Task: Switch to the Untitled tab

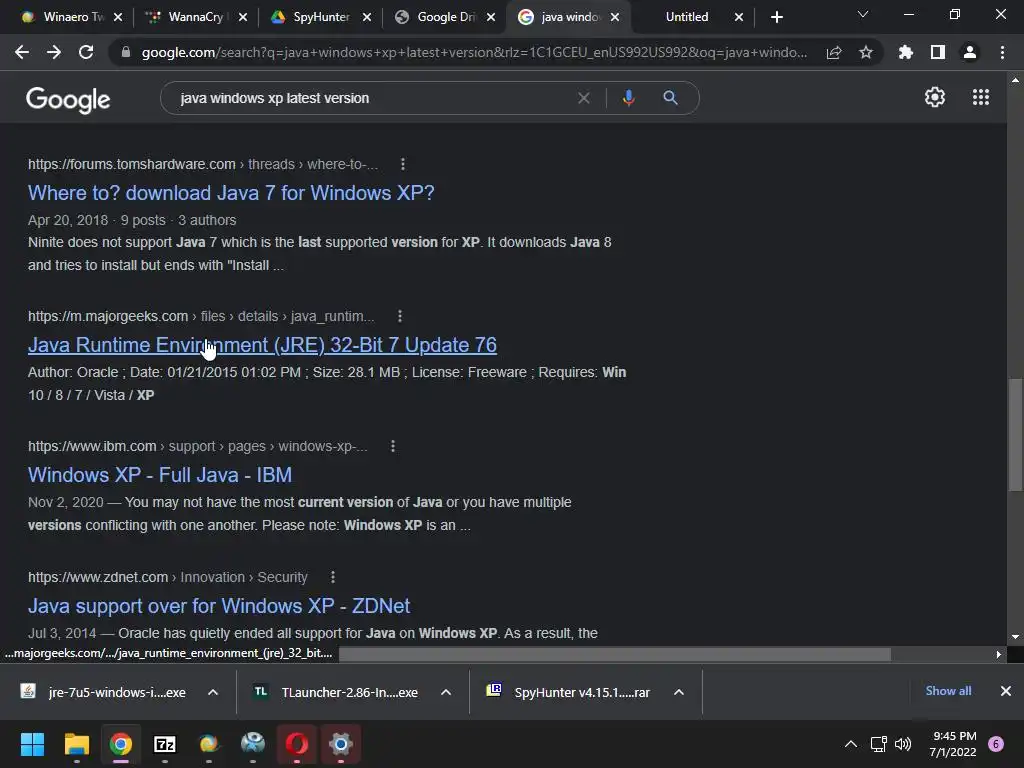Action: click(x=686, y=17)
